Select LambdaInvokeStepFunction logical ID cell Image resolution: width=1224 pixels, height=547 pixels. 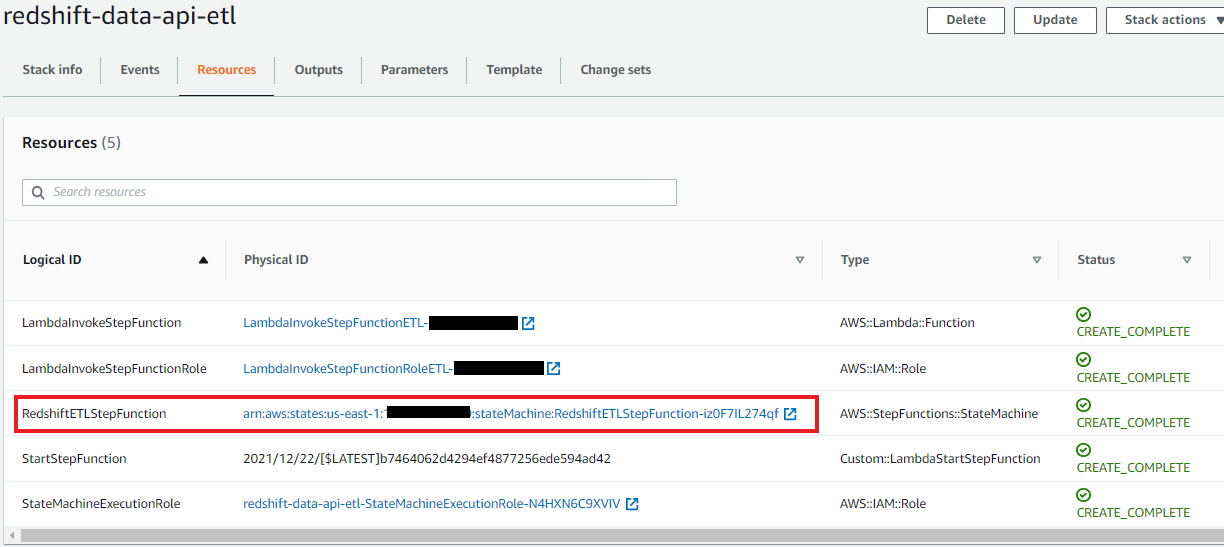(102, 323)
